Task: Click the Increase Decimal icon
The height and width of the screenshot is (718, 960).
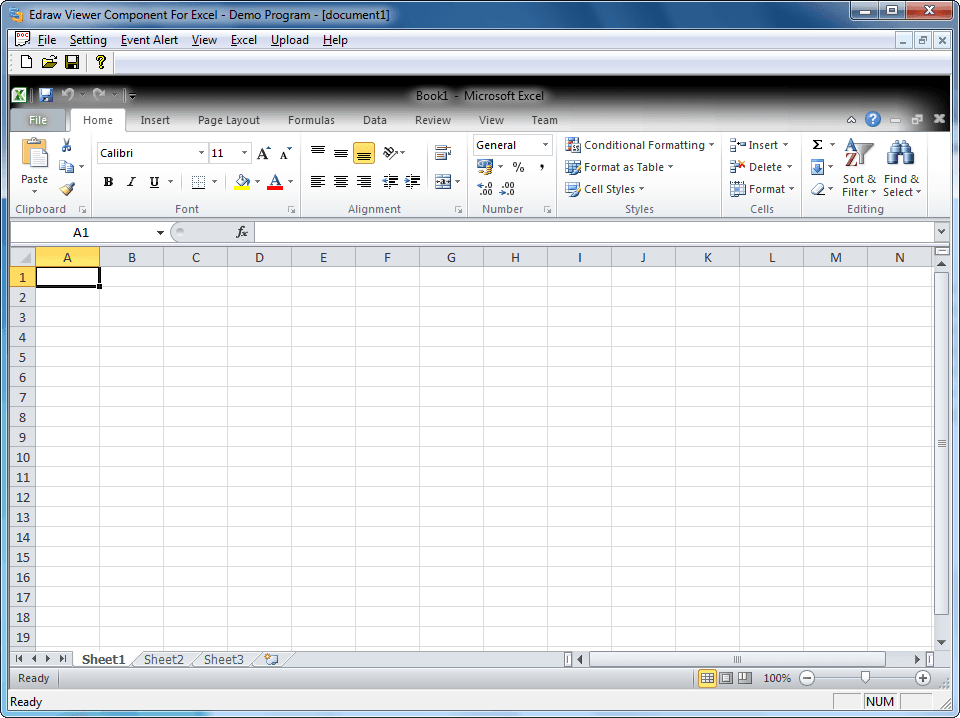Action: click(485, 189)
